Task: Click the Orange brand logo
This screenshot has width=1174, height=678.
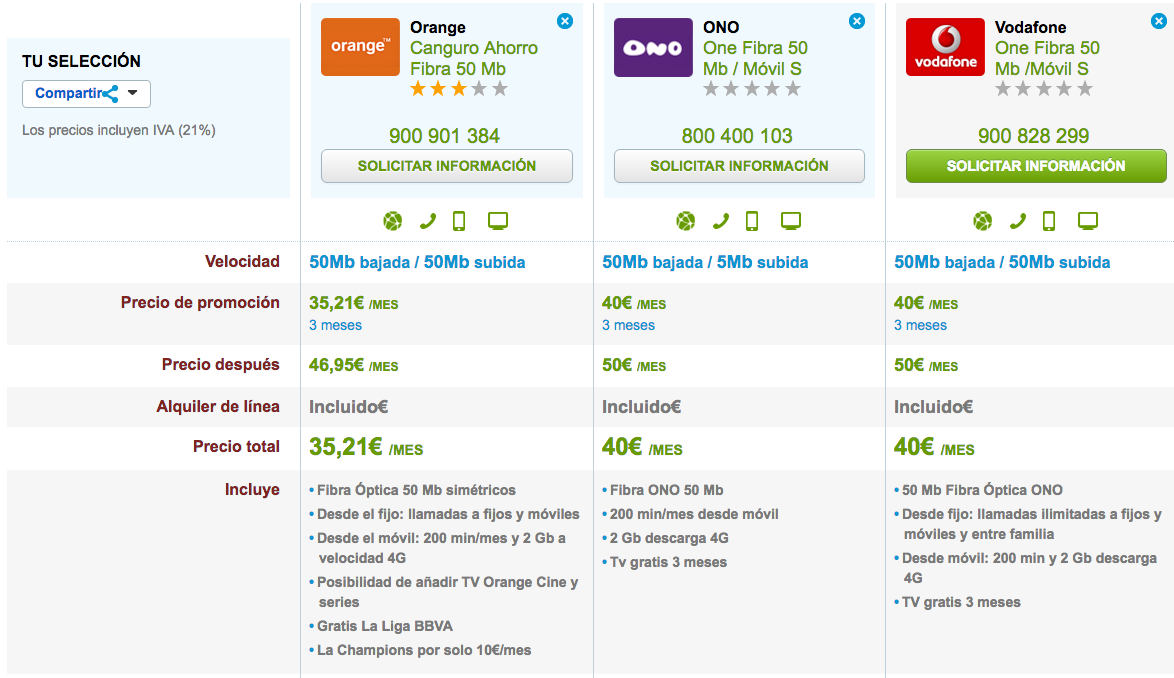Action: [360, 47]
